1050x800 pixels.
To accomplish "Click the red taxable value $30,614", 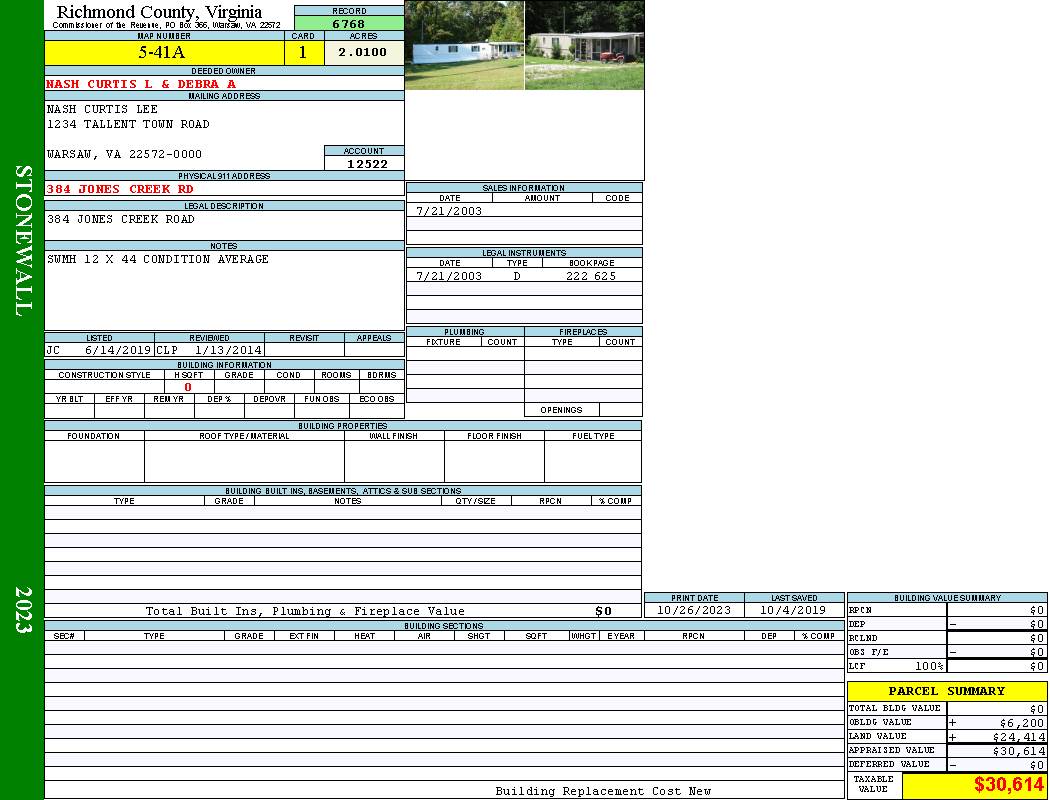I will 1008,785.
